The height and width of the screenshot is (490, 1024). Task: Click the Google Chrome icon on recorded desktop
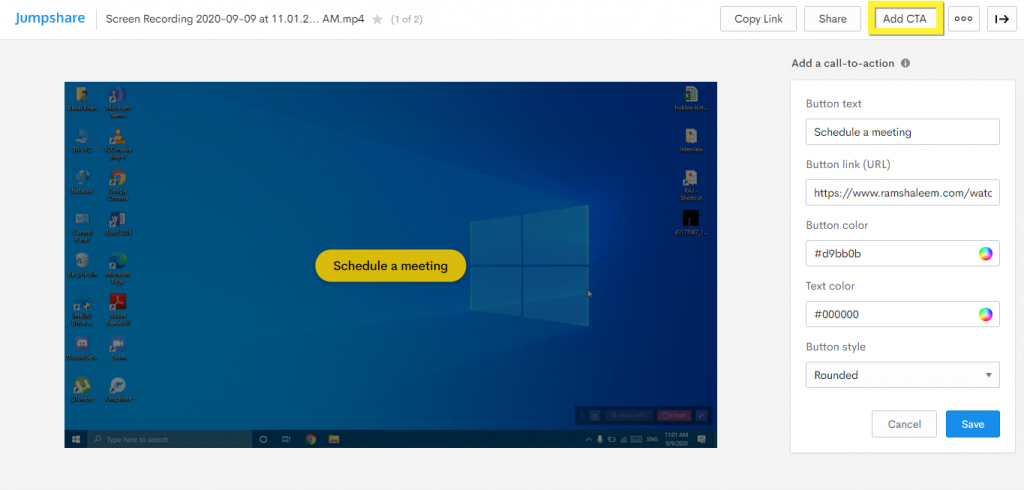click(118, 179)
